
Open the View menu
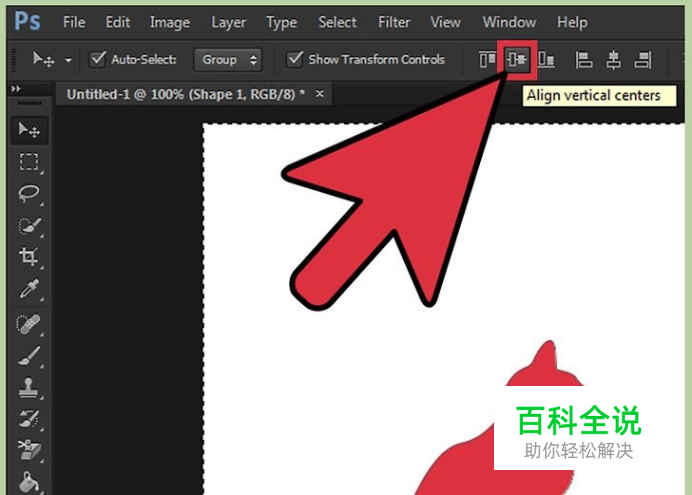point(445,22)
